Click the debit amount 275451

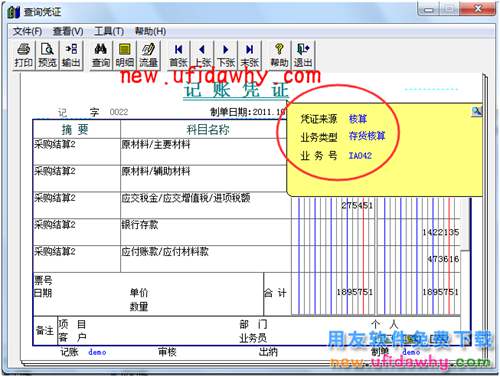pyautogui.click(x=357, y=205)
